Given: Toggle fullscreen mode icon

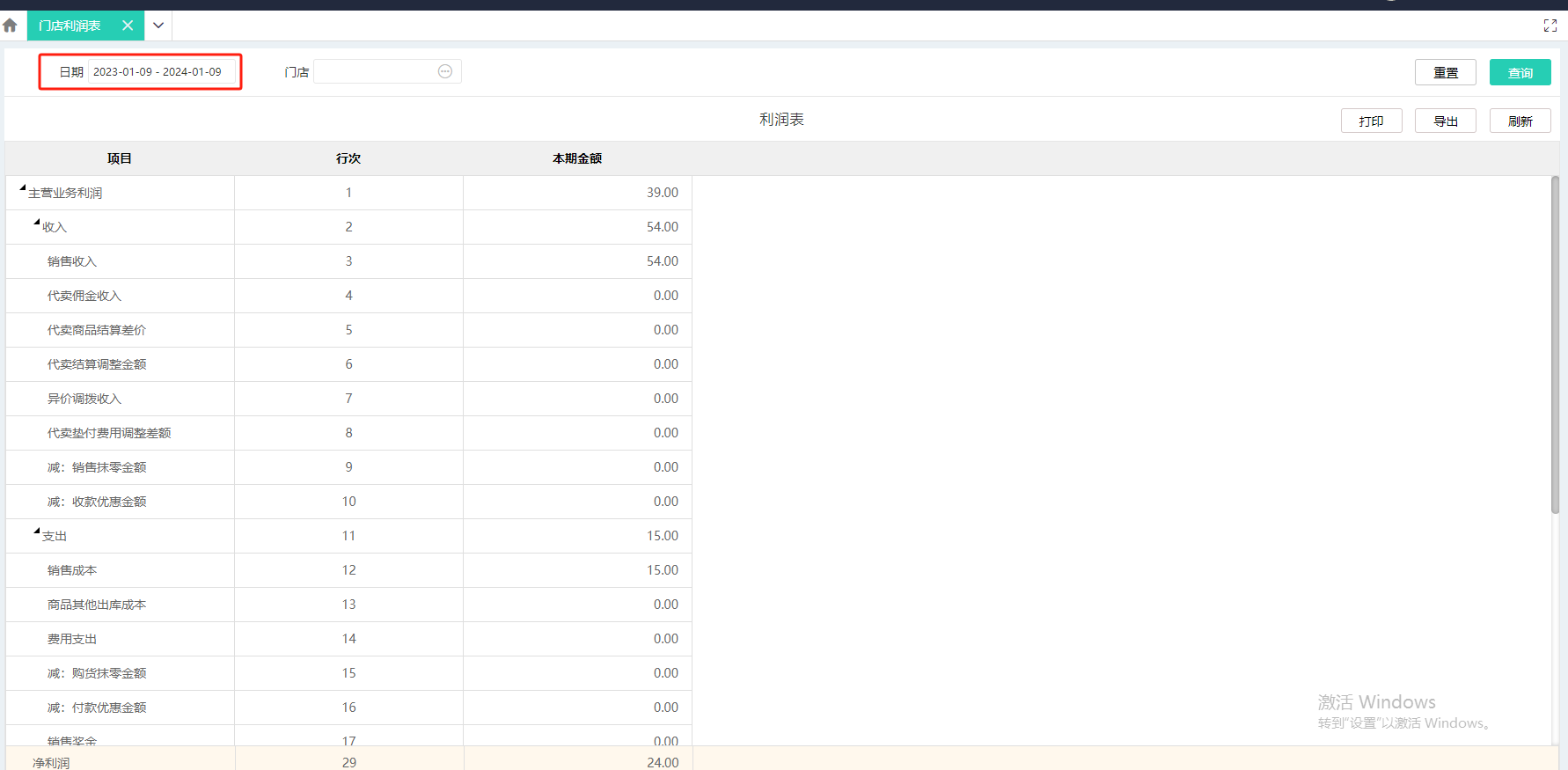Looking at the screenshot, I should (1550, 26).
